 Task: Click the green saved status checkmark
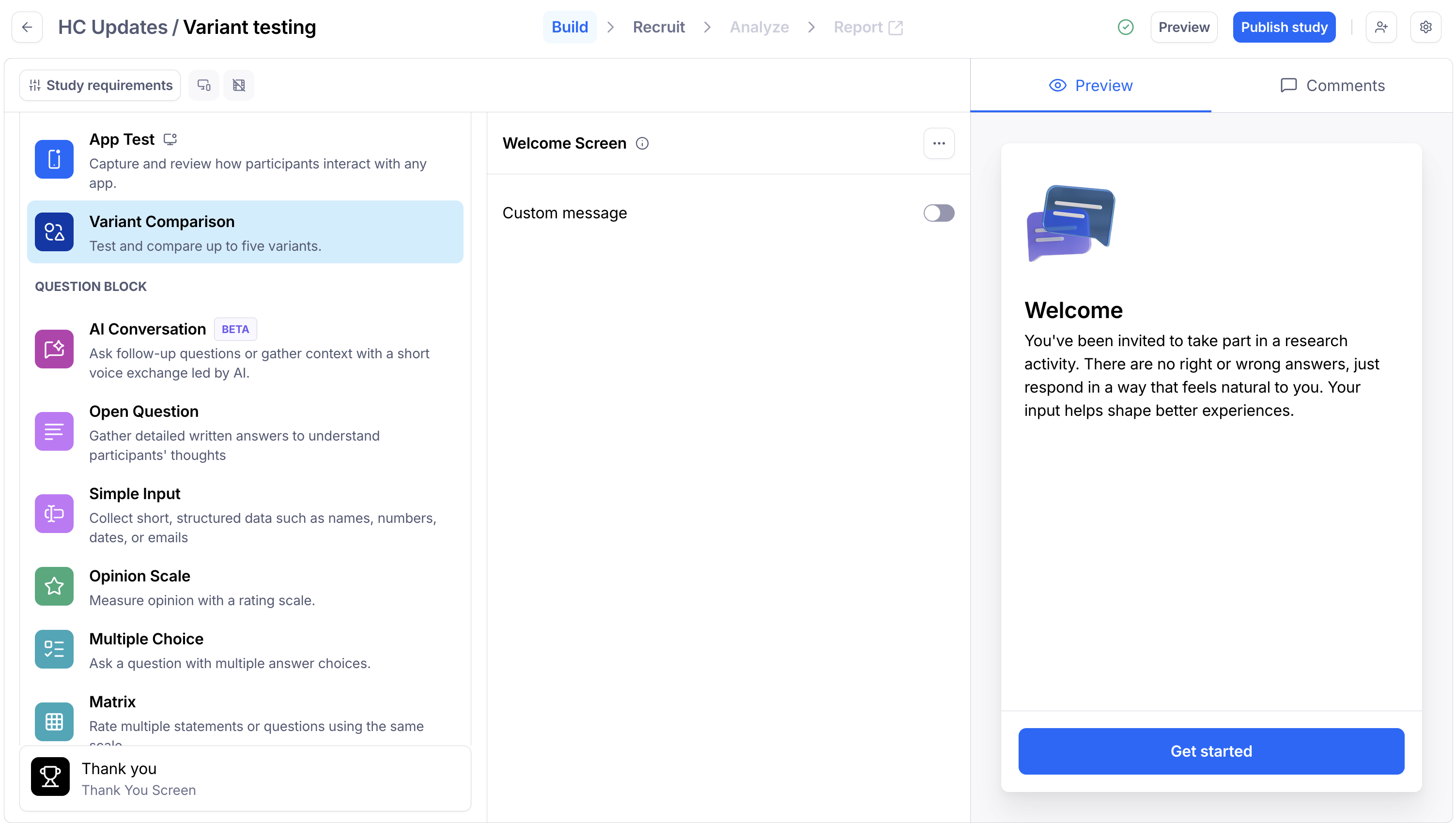pos(1126,27)
